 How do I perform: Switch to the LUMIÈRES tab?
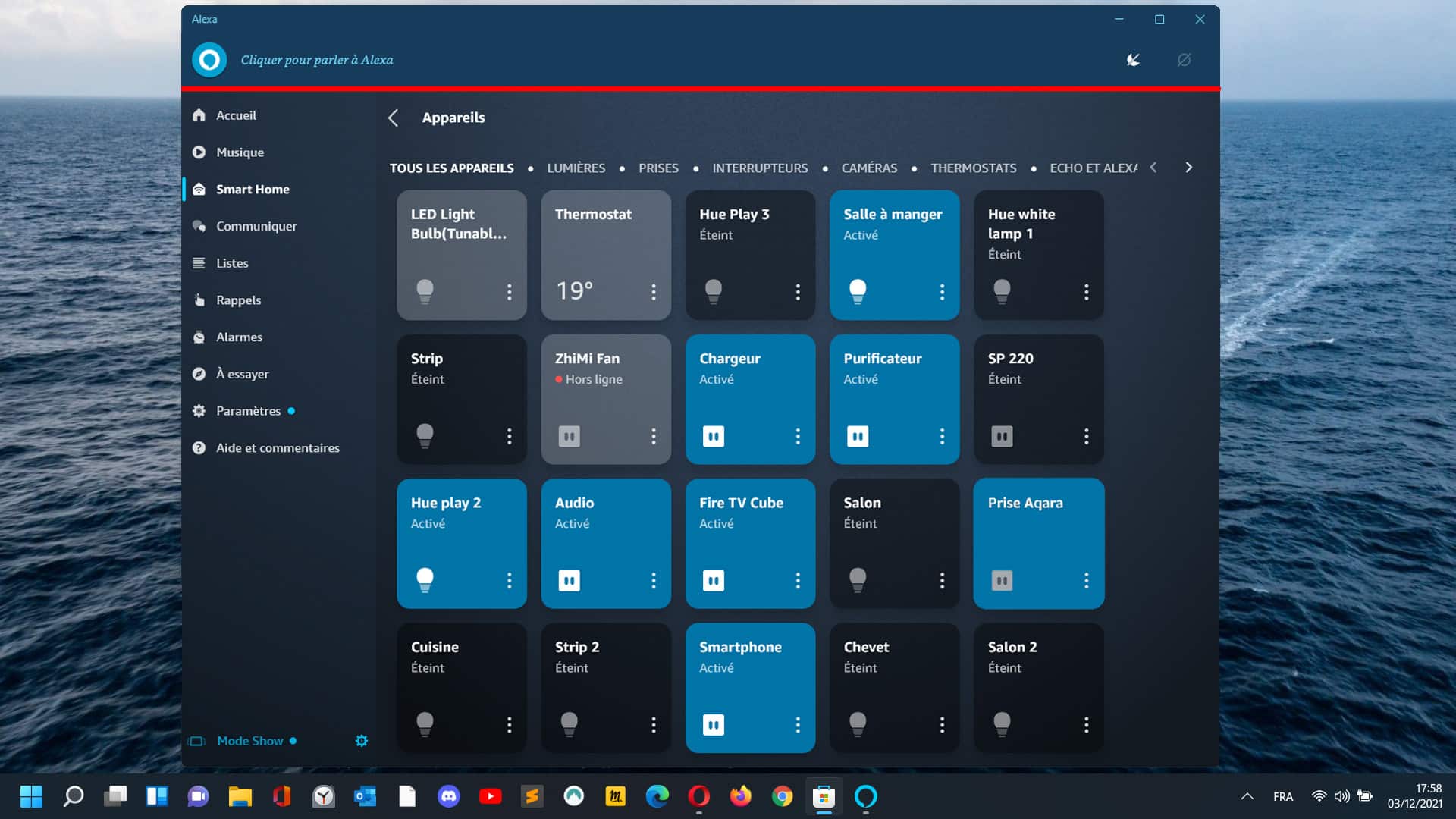pos(576,168)
